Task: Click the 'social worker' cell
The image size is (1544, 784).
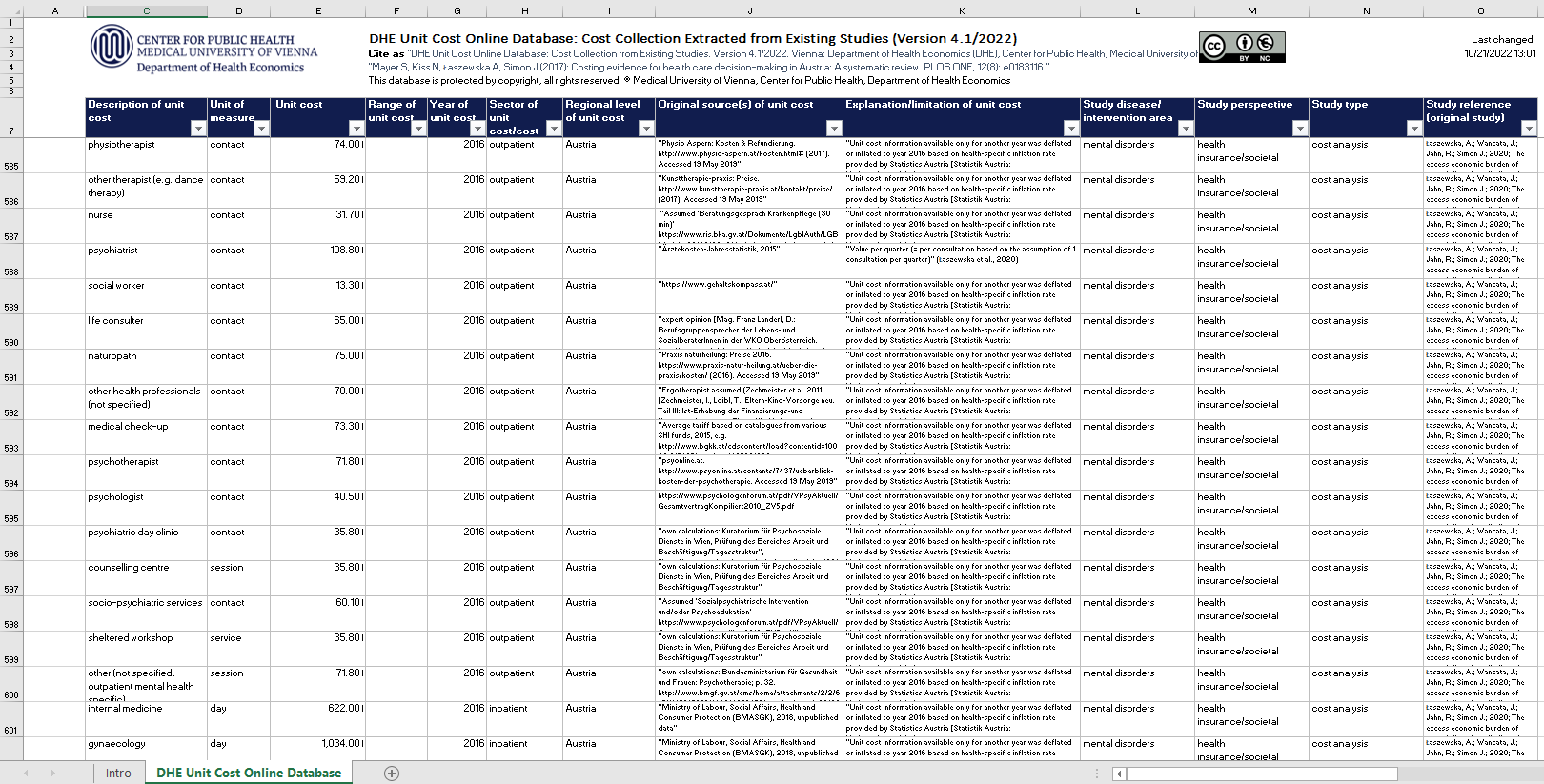Action: (x=146, y=296)
